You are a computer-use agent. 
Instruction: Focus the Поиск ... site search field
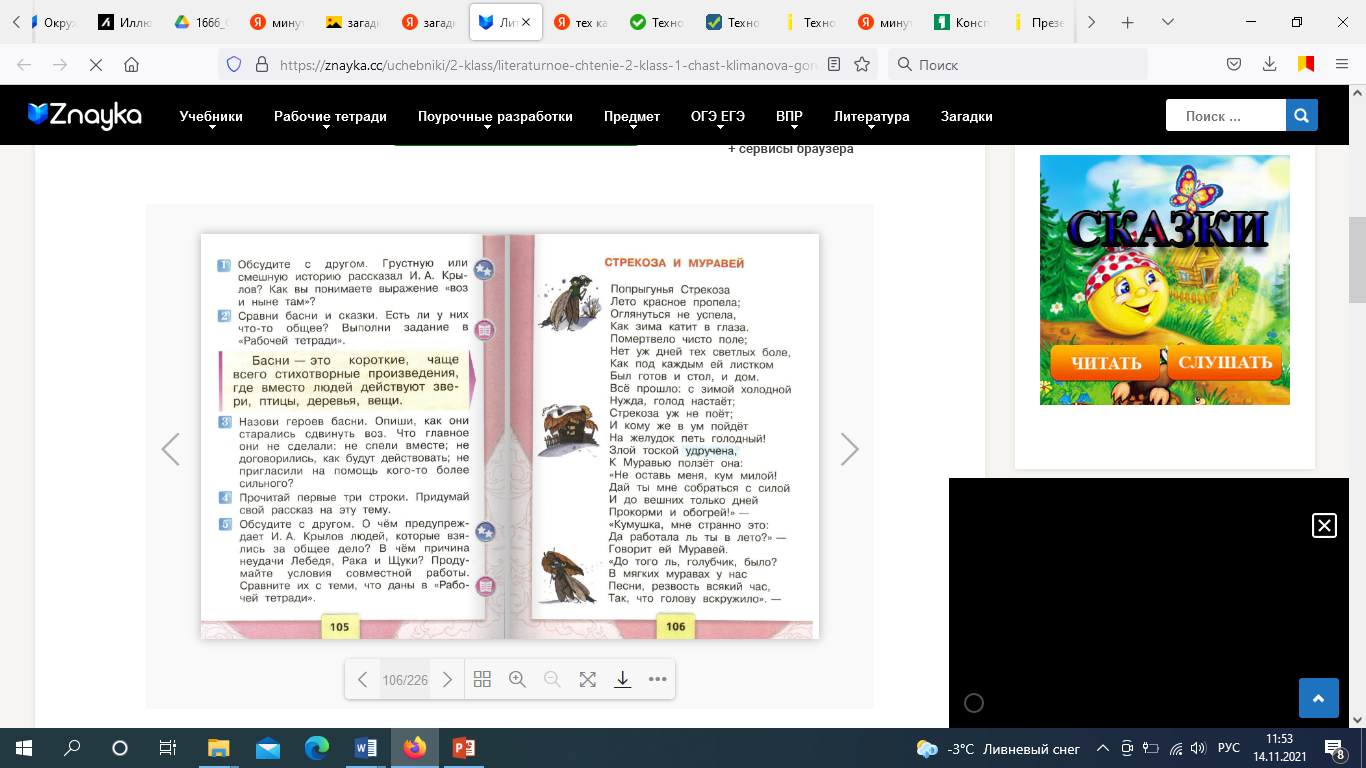[x=1225, y=116]
